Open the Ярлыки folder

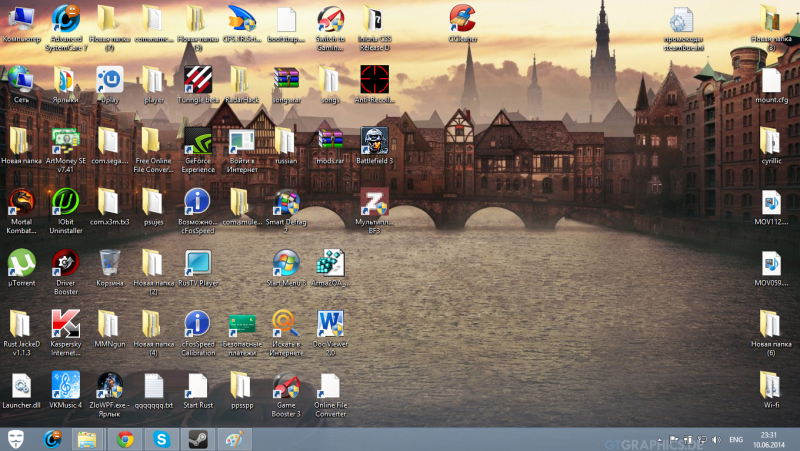pos(64,80)
